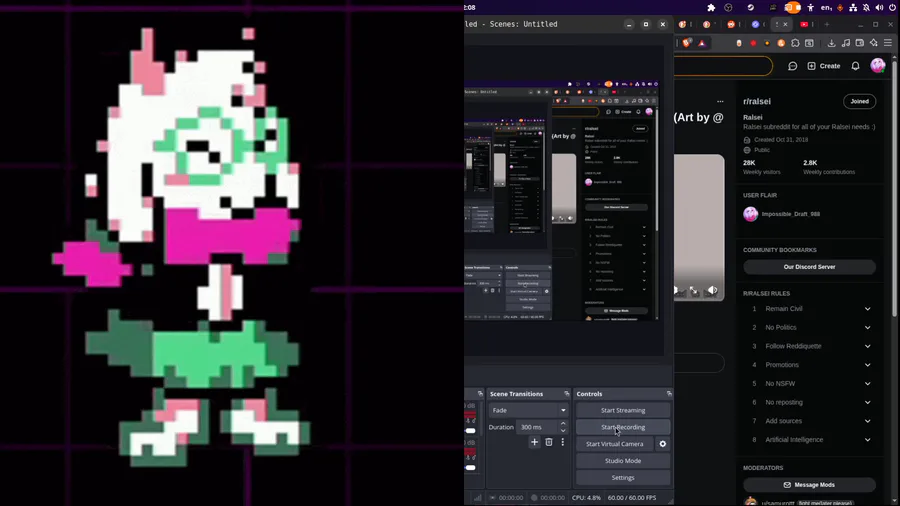900x506 pixels.
Task: Open the browser downloads icon
Action: tap(831, 43)
